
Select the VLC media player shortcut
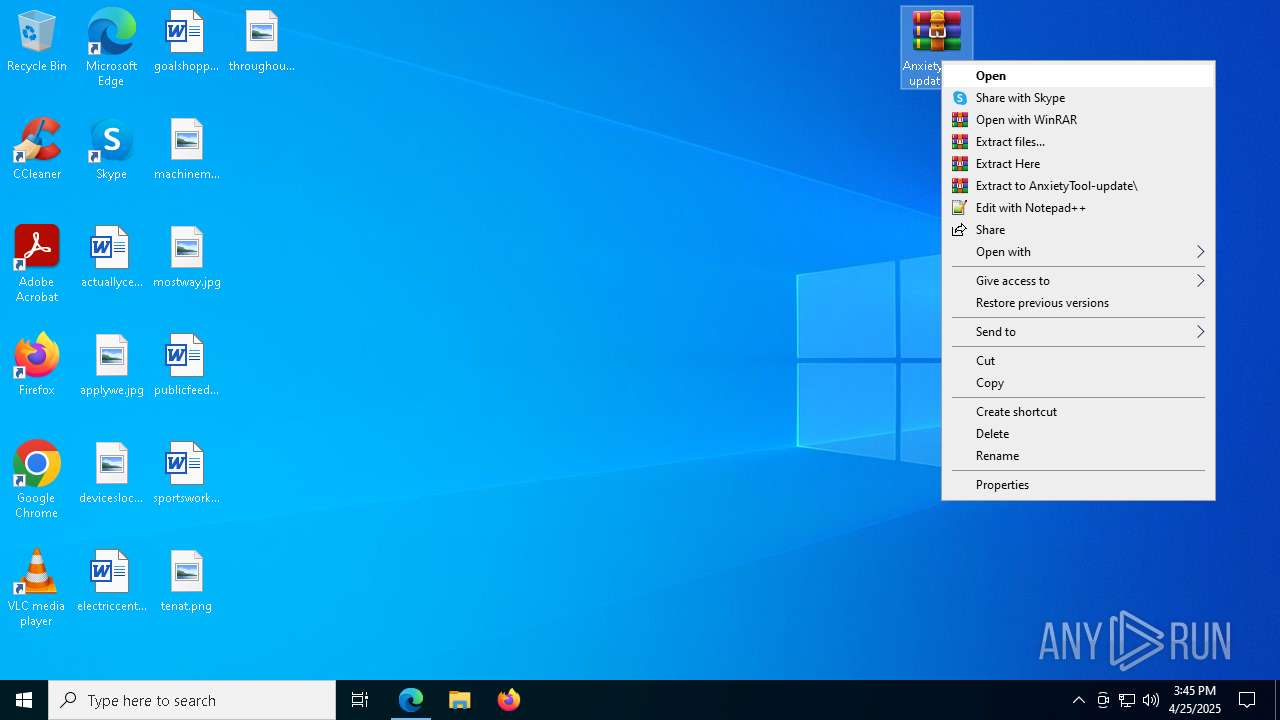click(37, 588)
